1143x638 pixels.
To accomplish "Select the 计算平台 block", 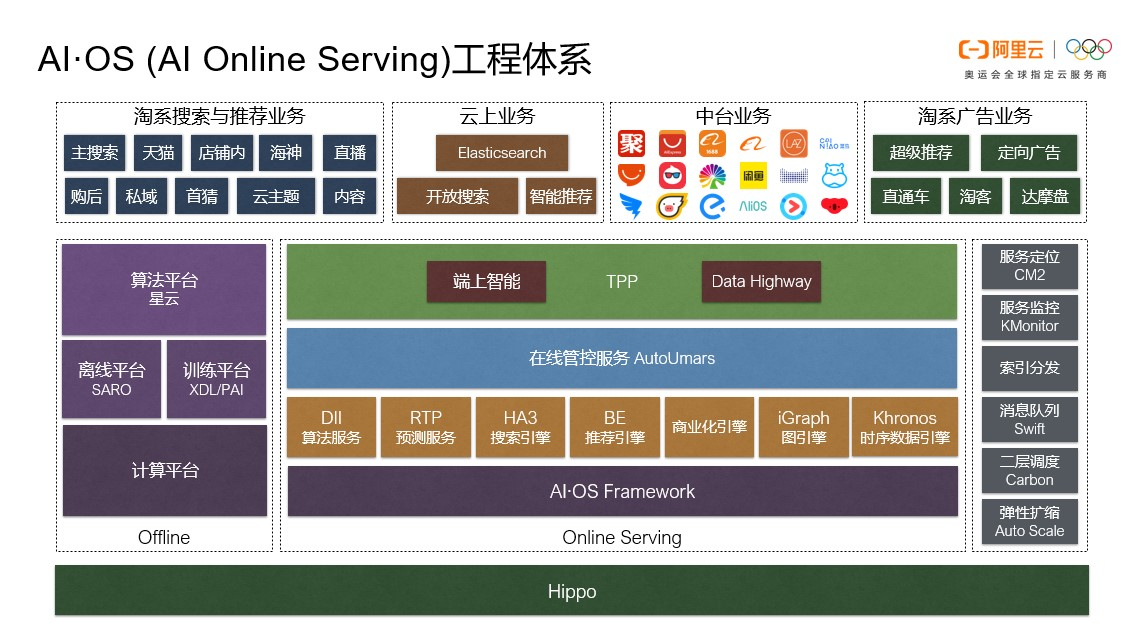I will click(x=165, y=470).
